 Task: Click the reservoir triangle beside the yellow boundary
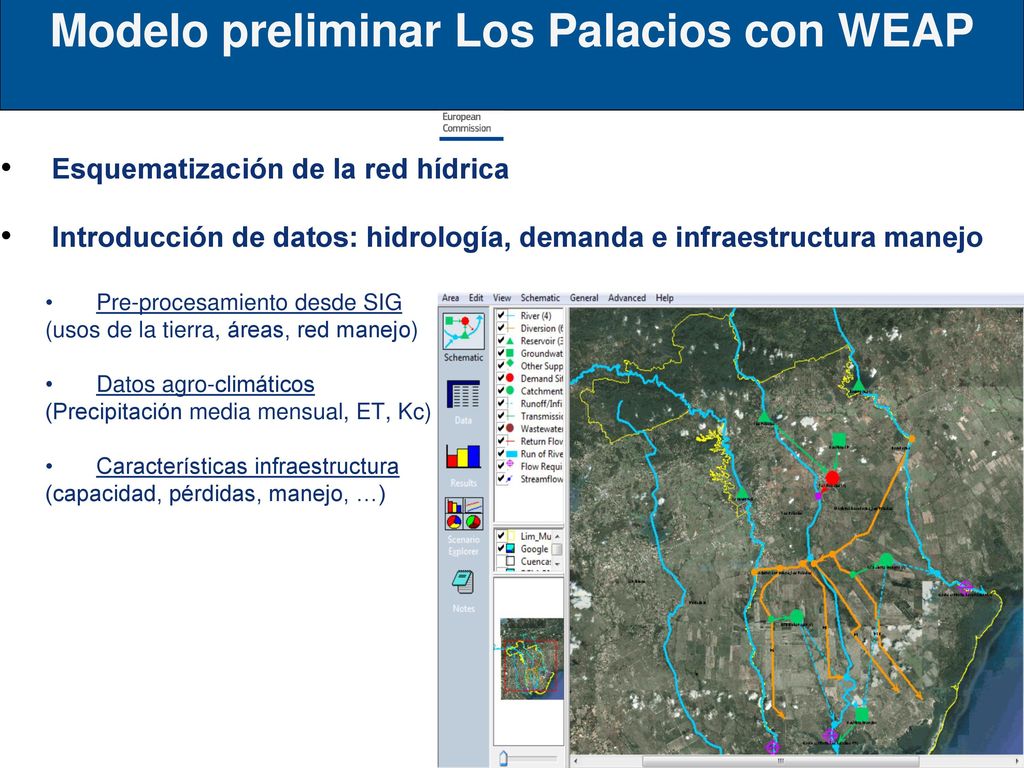coord(742,492)
